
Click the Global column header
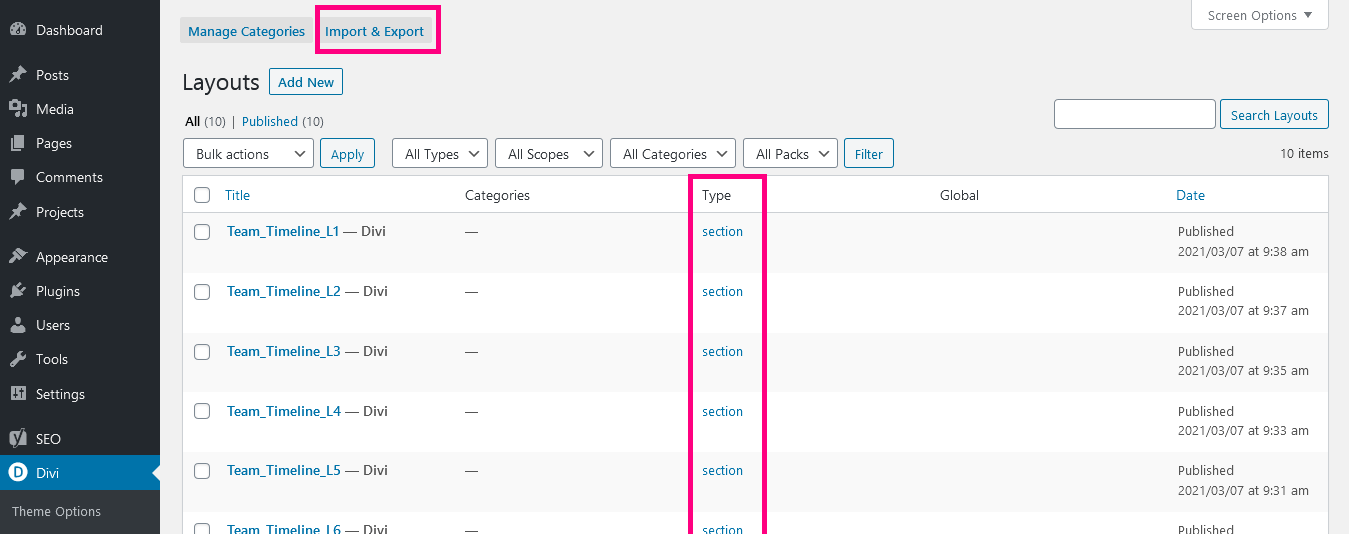(959, 195)
